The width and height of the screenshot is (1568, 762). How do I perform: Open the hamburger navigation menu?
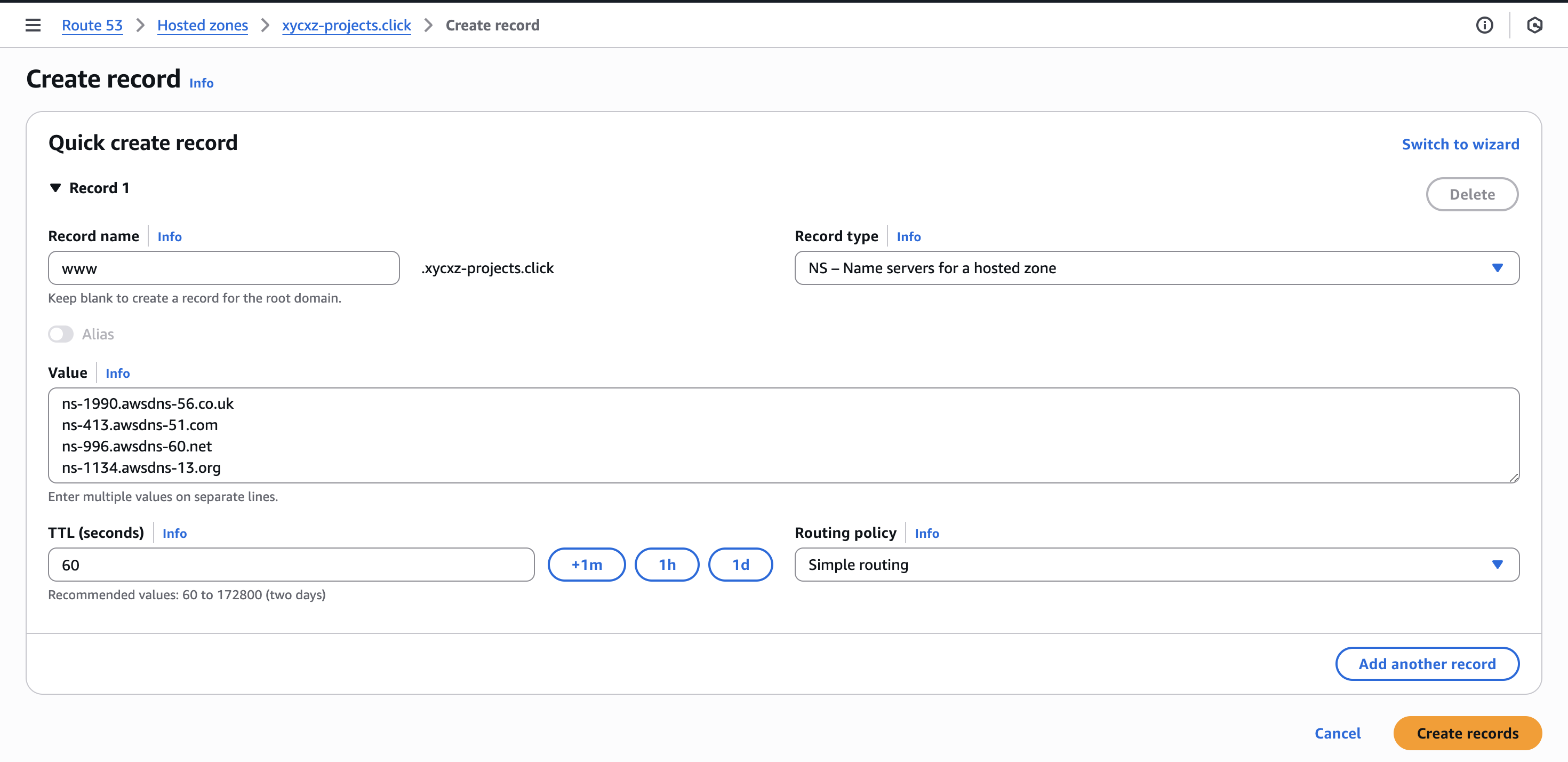(x=33, y=25)
